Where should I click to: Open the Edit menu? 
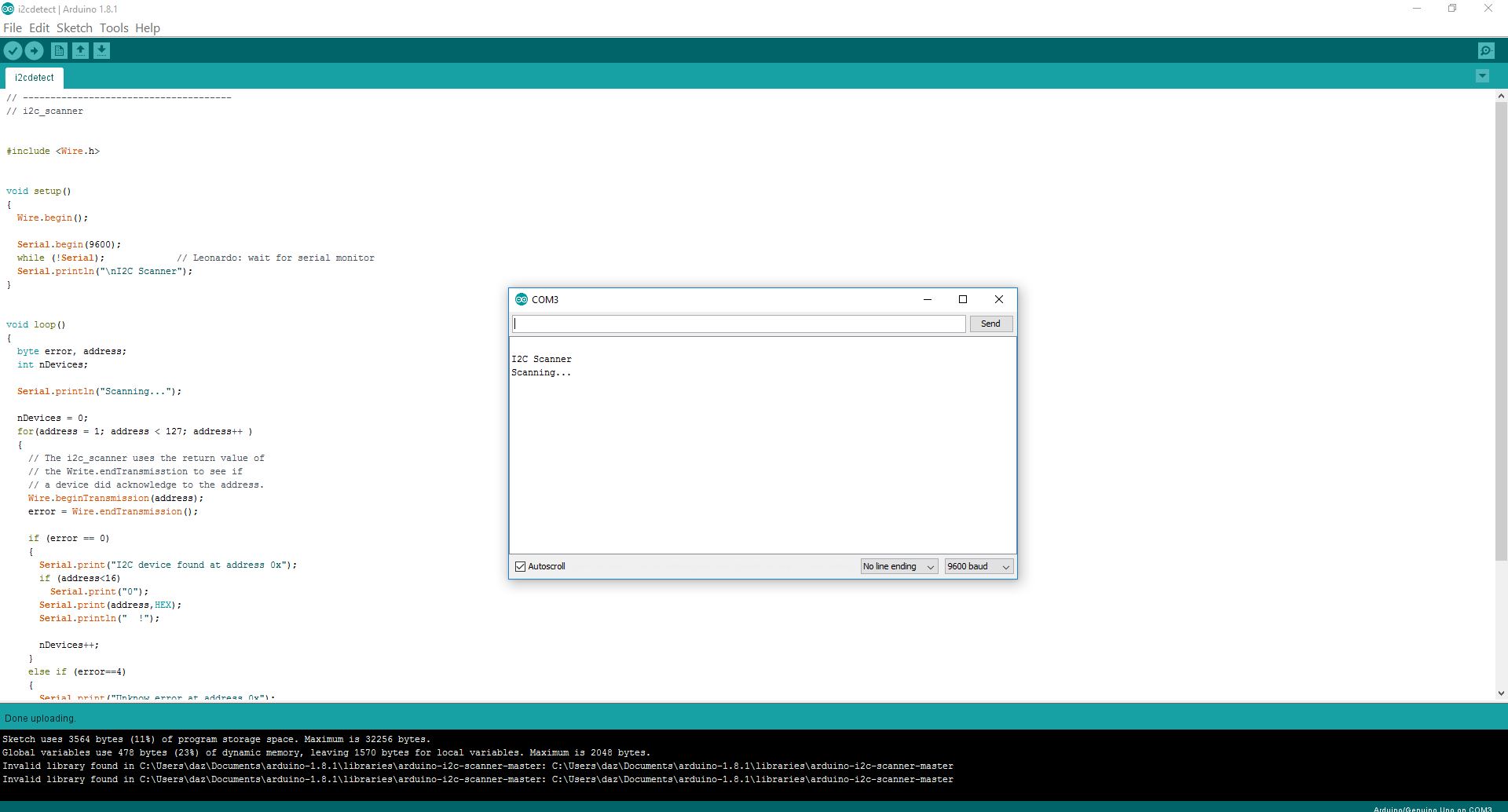(x=39, y=27)
